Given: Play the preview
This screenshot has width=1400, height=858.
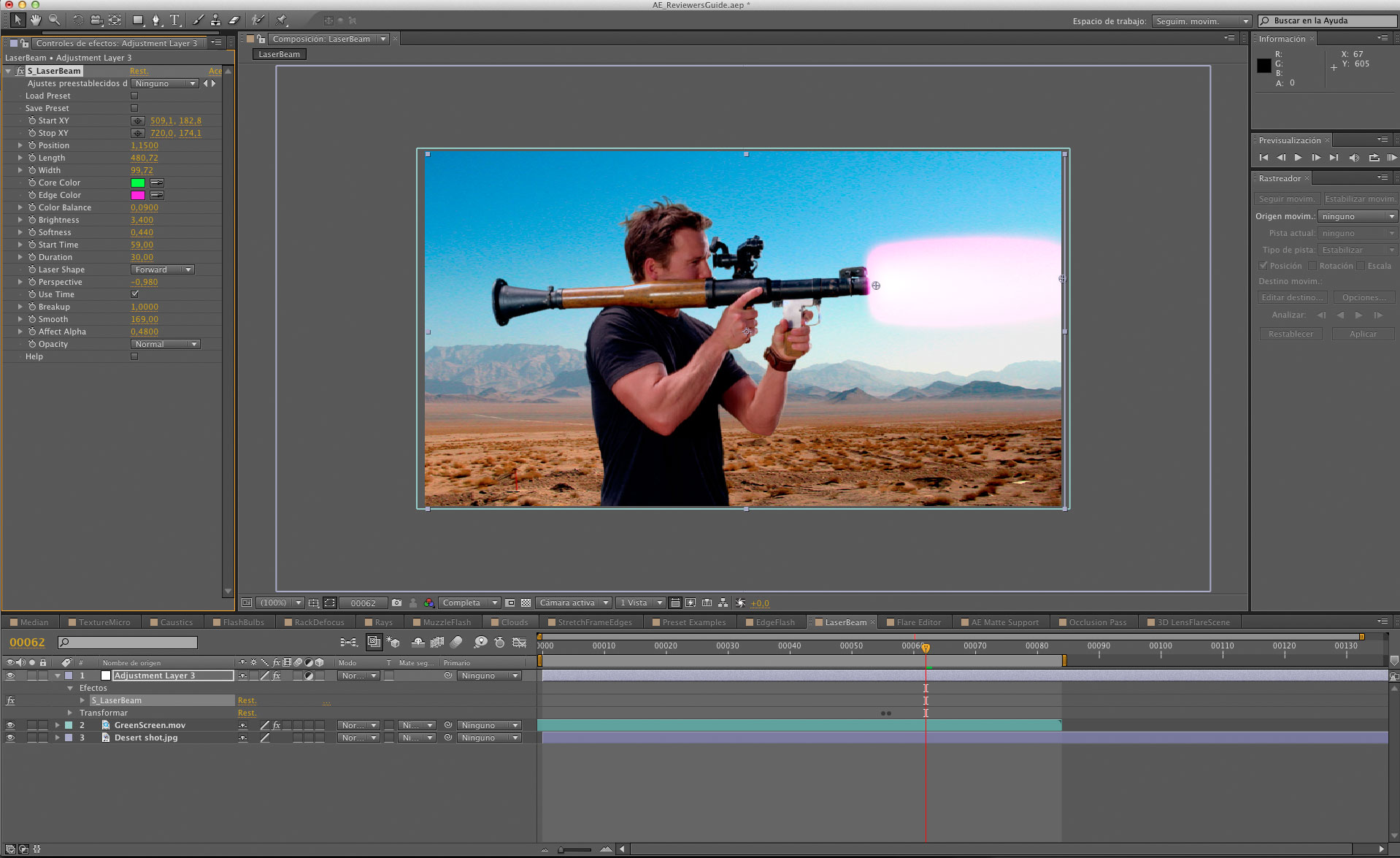Looking at the screenshot, I should point(1298,158).
